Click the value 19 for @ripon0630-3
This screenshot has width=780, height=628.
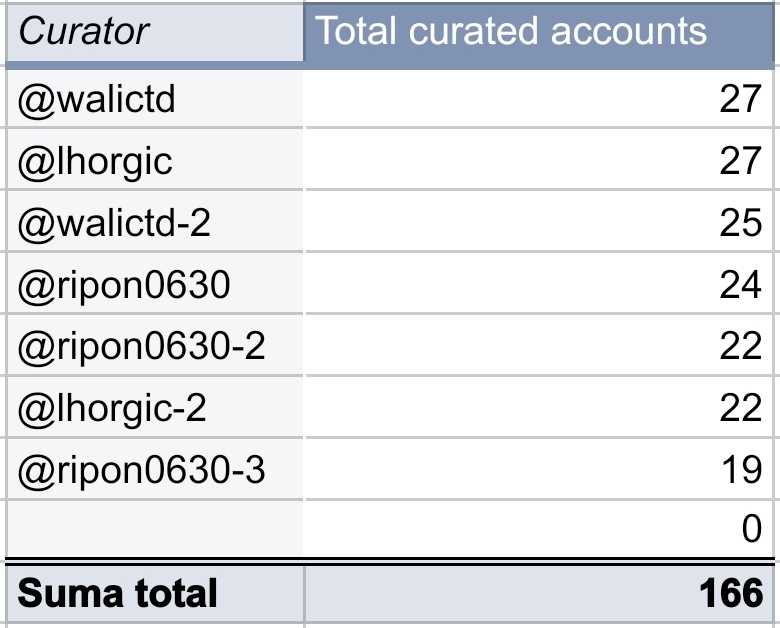pyautogui.click(x=740, y=470)
